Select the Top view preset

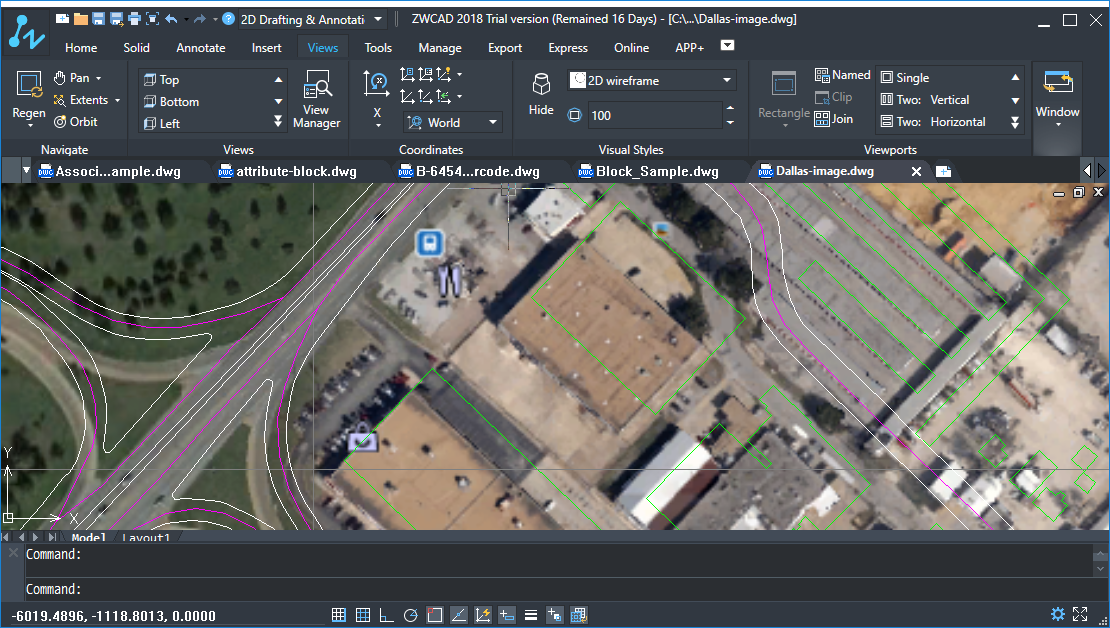coord(170,80)
